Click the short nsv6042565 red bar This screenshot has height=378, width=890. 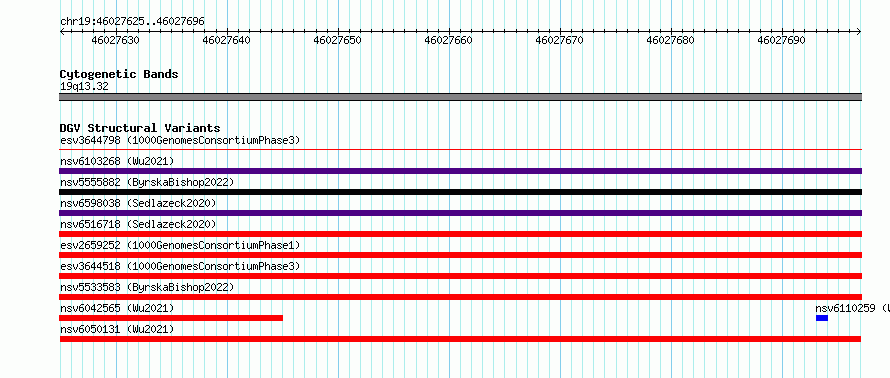(x=171, y=318)
